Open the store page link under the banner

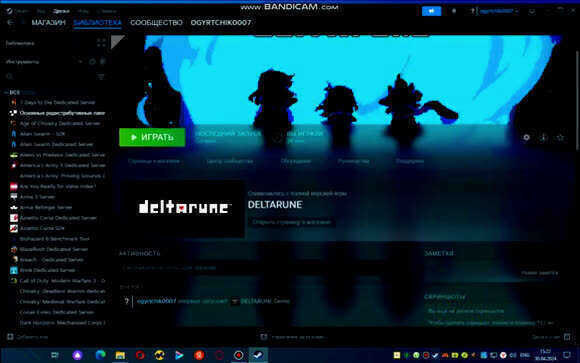pyautogui.click(x=154, y=161)
